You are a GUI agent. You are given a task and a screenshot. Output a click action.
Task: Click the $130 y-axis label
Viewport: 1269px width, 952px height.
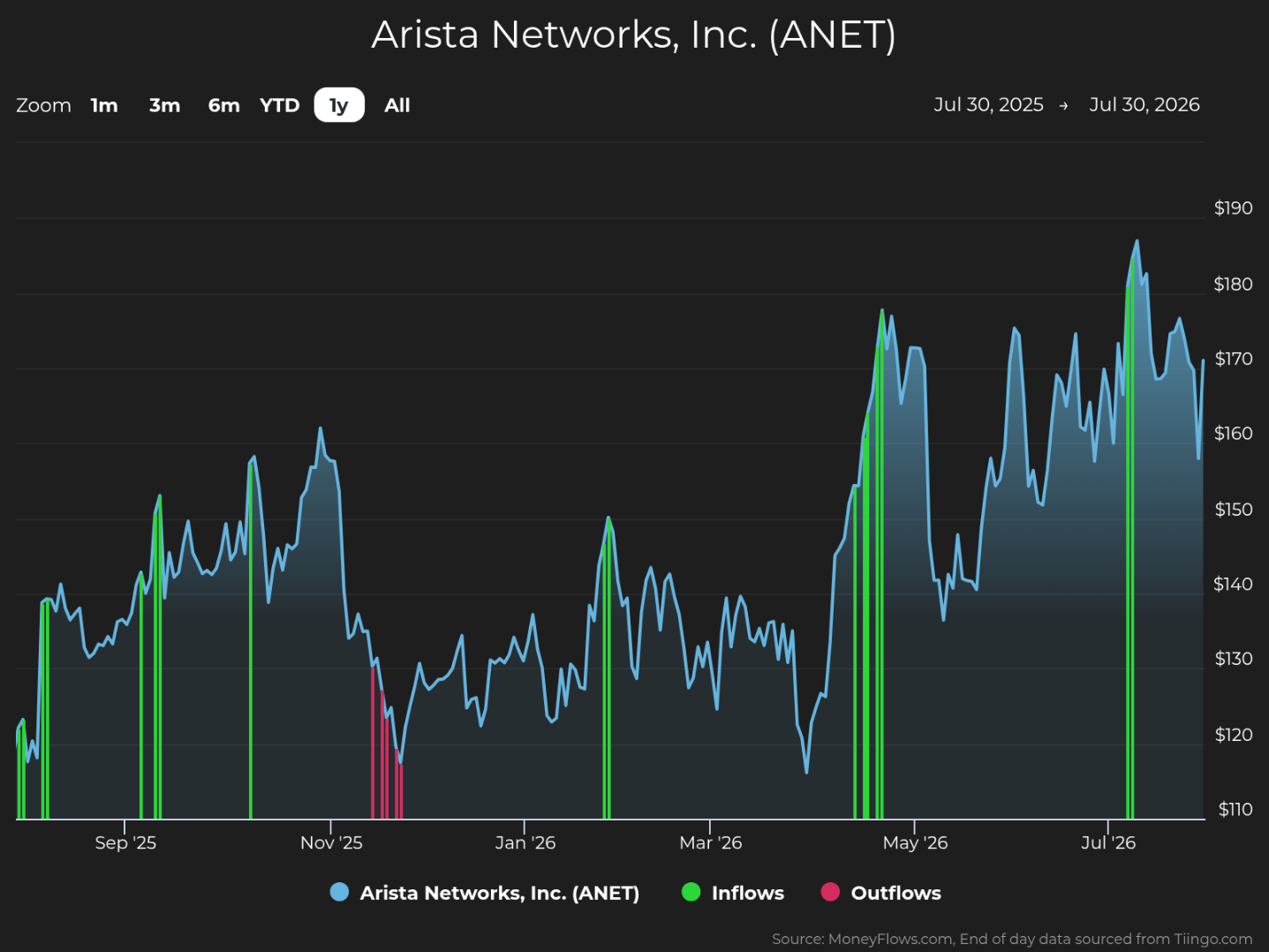coord(1233,659)
